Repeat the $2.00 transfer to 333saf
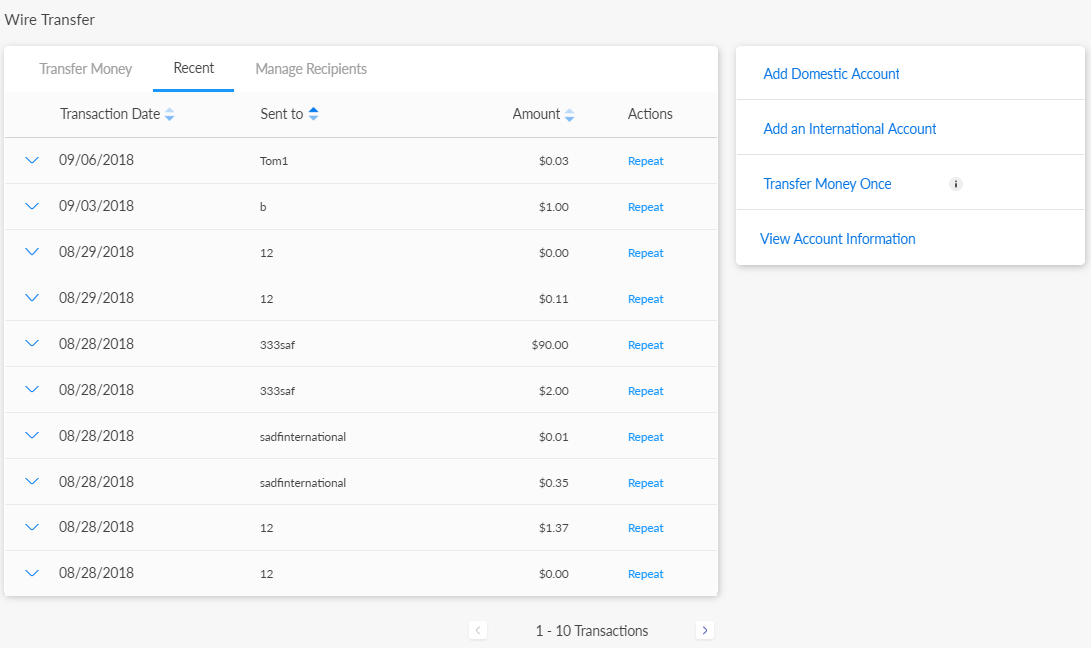 tap(645, 391)
